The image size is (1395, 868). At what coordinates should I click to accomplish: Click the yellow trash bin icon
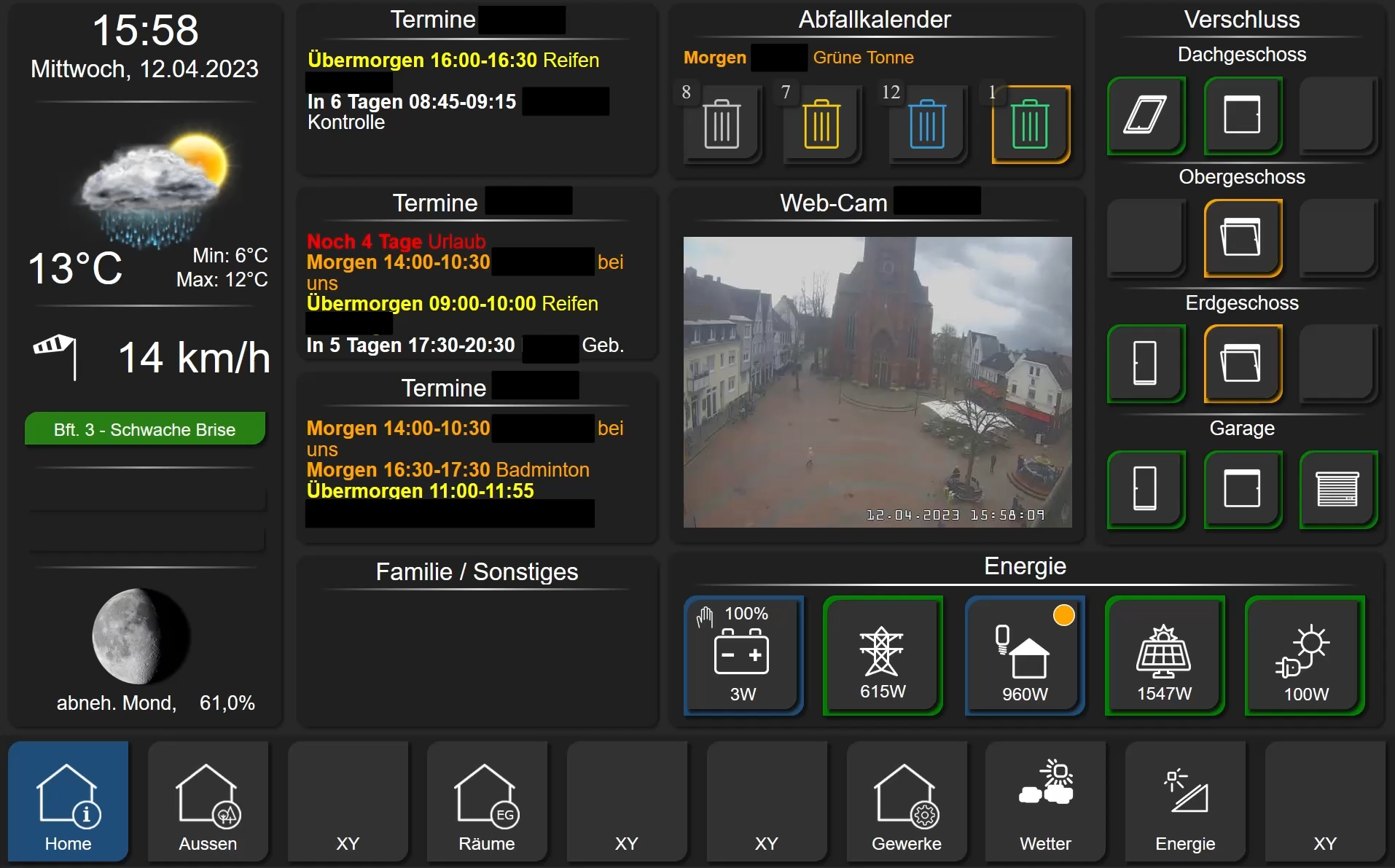pyautogui.click(x=821, y=124)
